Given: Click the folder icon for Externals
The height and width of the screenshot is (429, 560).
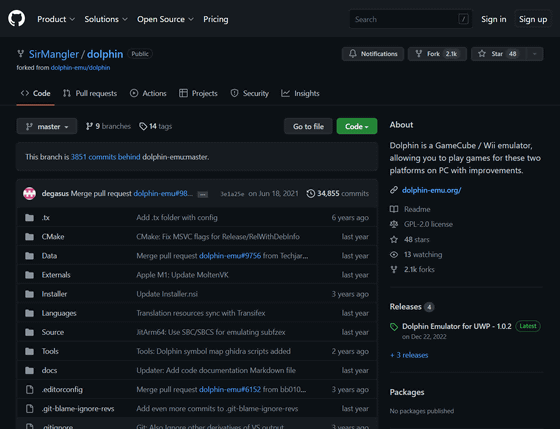Looking at the screenshot, I should pyautogui.click(x=30, y=275).
